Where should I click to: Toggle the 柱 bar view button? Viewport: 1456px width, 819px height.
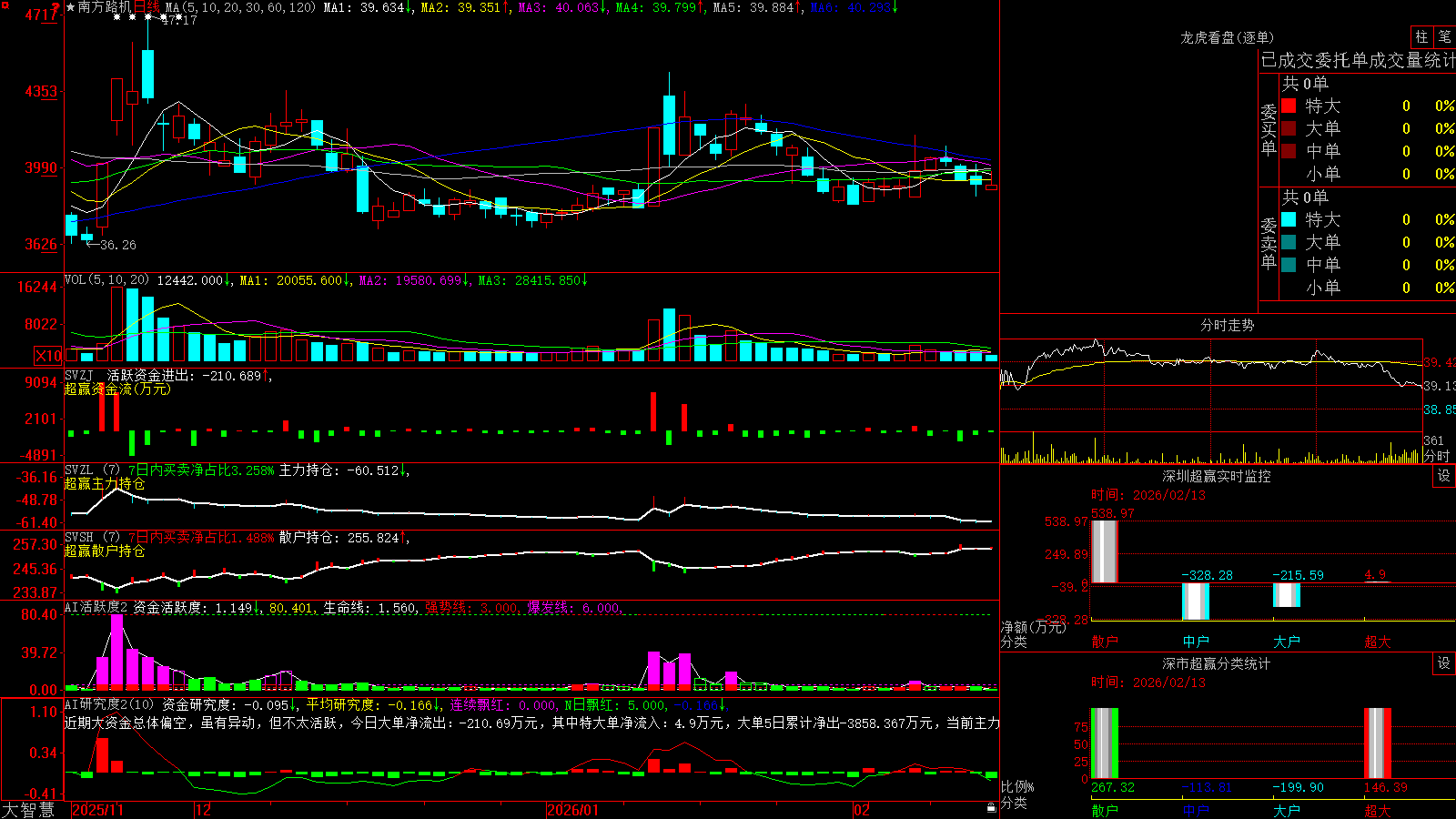coord(1421,37)
